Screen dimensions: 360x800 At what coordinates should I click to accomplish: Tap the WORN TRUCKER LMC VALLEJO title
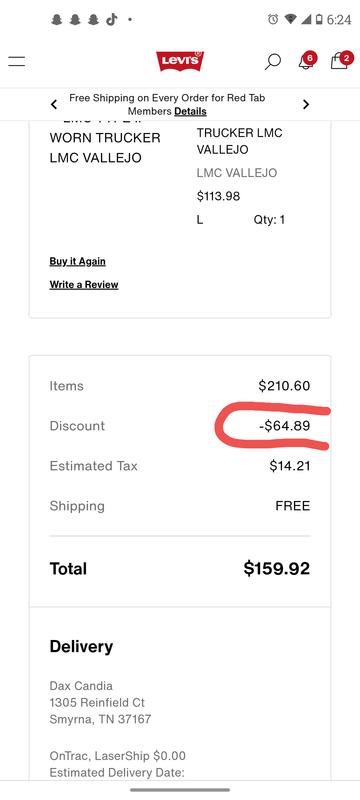point(105,148)
